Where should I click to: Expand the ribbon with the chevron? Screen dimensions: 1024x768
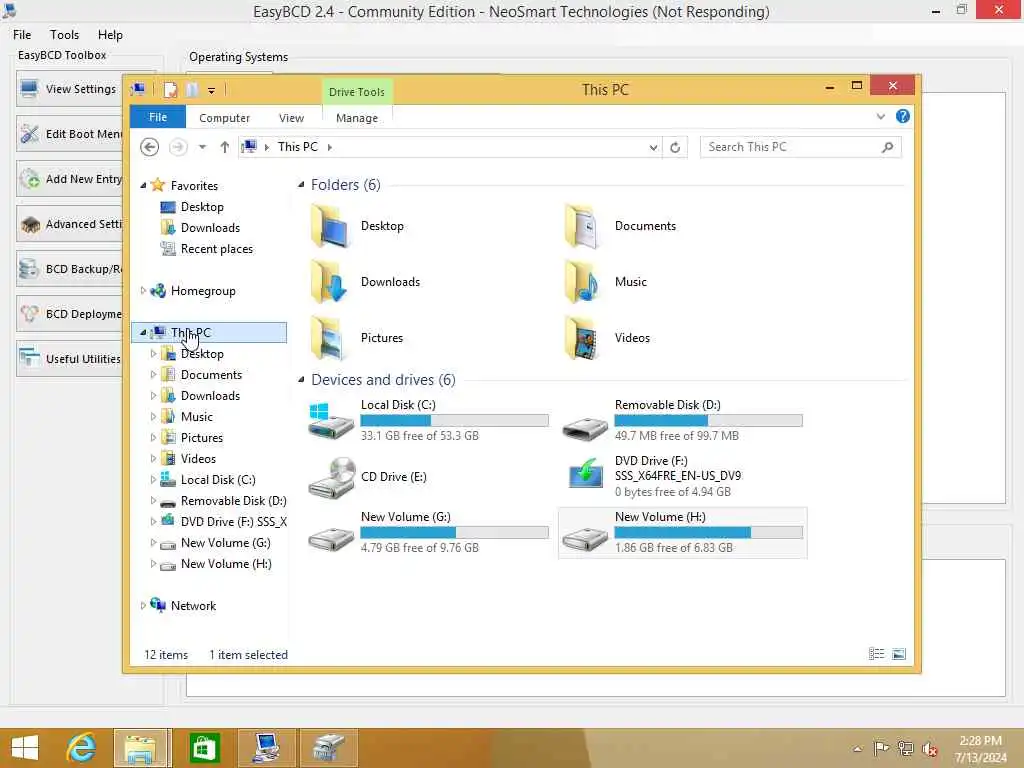pyautogui.click(x=881, y=116)
